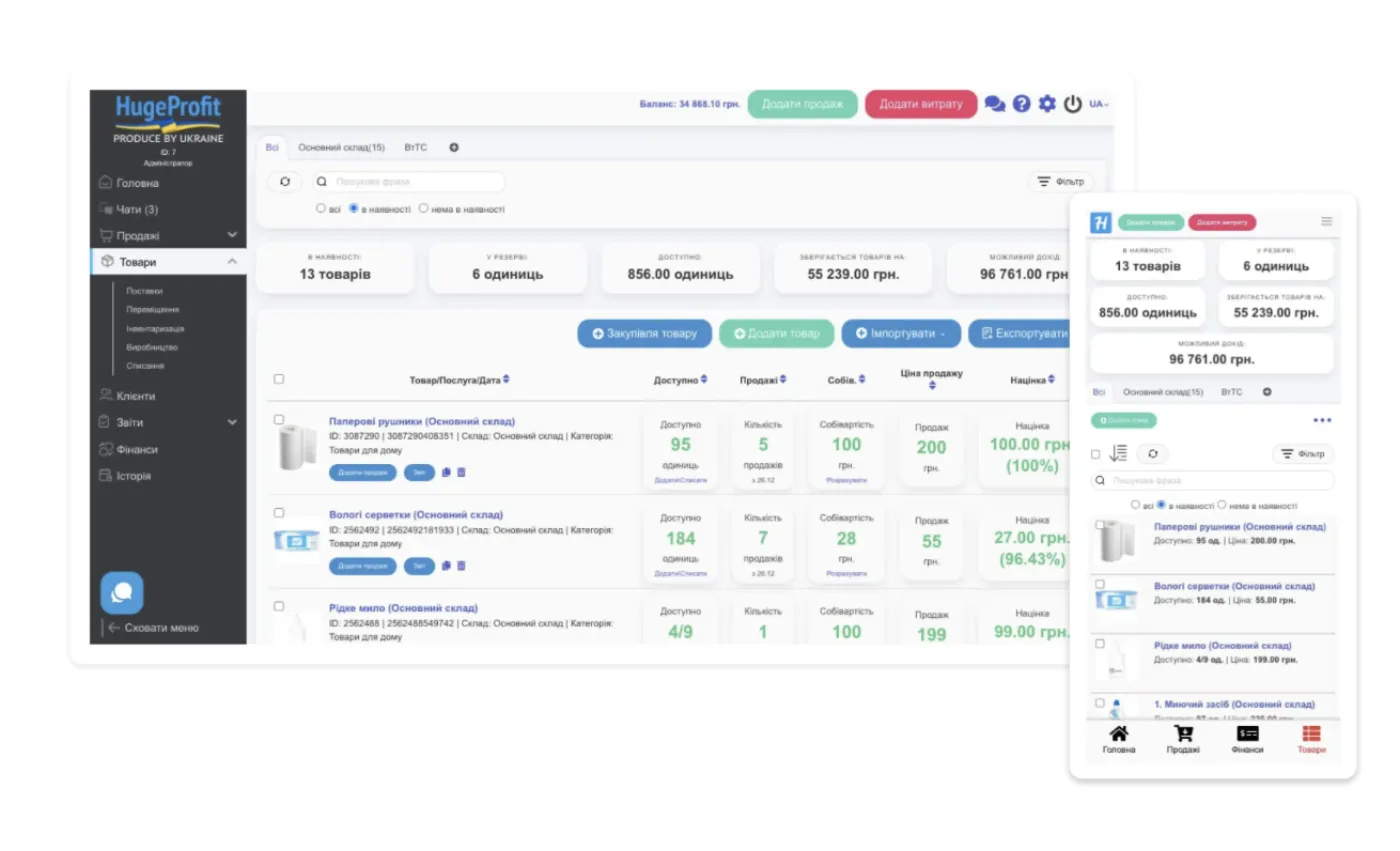Viewport: 1400px width, 851px height.
Task: Click the desktop green Додати продаж header button
Action: point(803,104)
